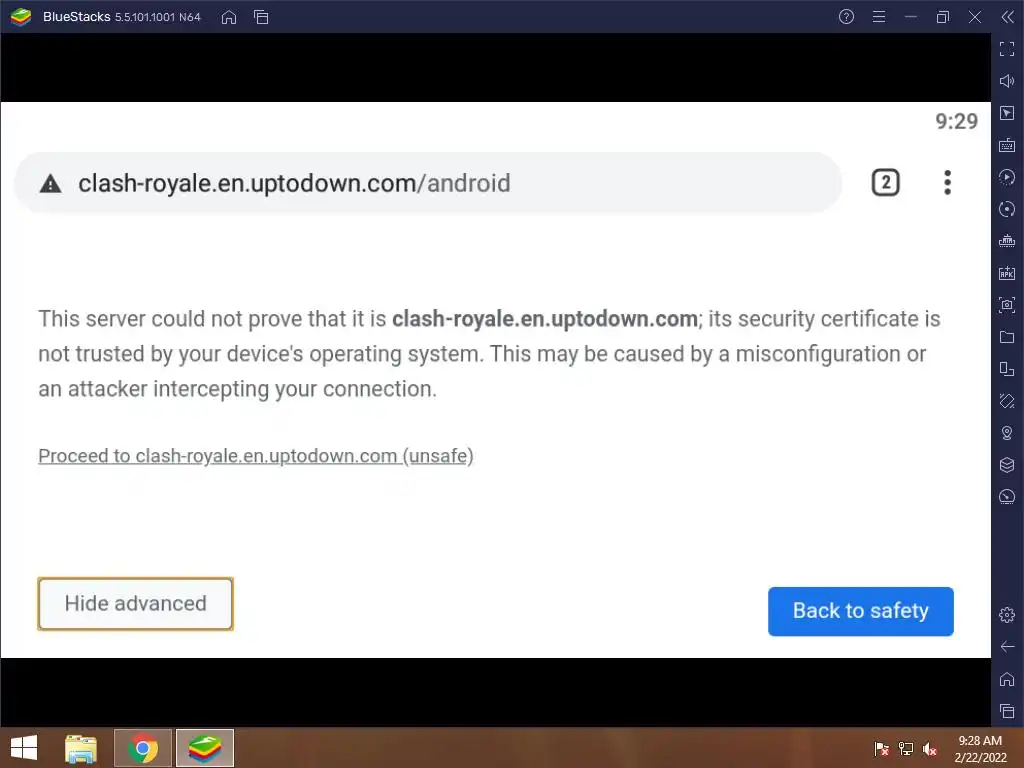Open game controls keyboard icon

point(1006,145)
